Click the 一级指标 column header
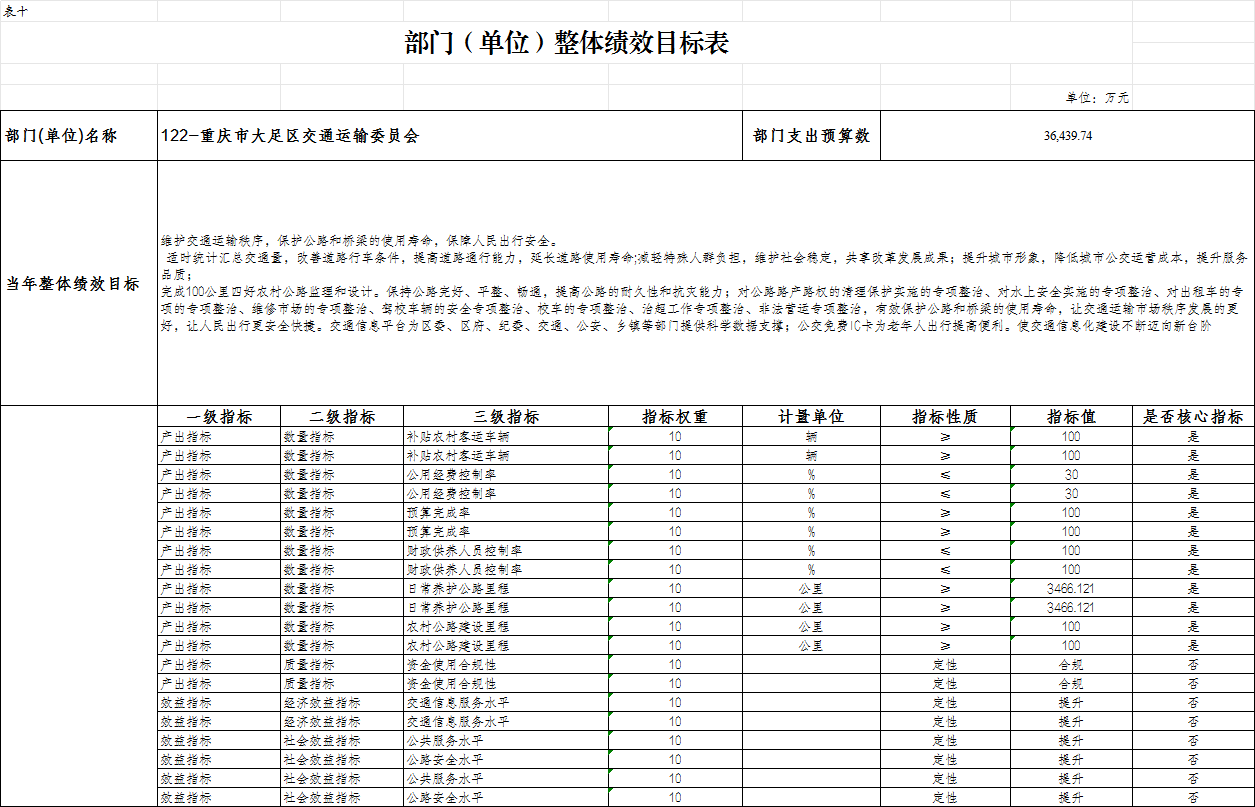This screenshot has width=1255, height=807. (x=219, y=417)
